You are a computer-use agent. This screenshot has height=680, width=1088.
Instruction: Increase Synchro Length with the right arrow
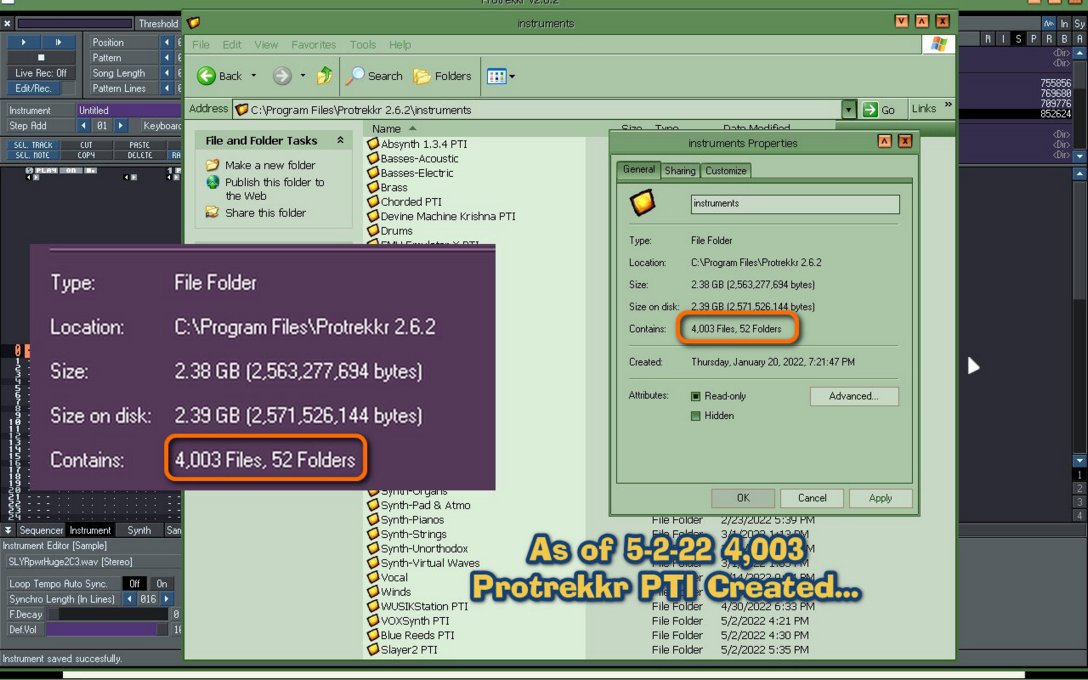pos(167,599)
